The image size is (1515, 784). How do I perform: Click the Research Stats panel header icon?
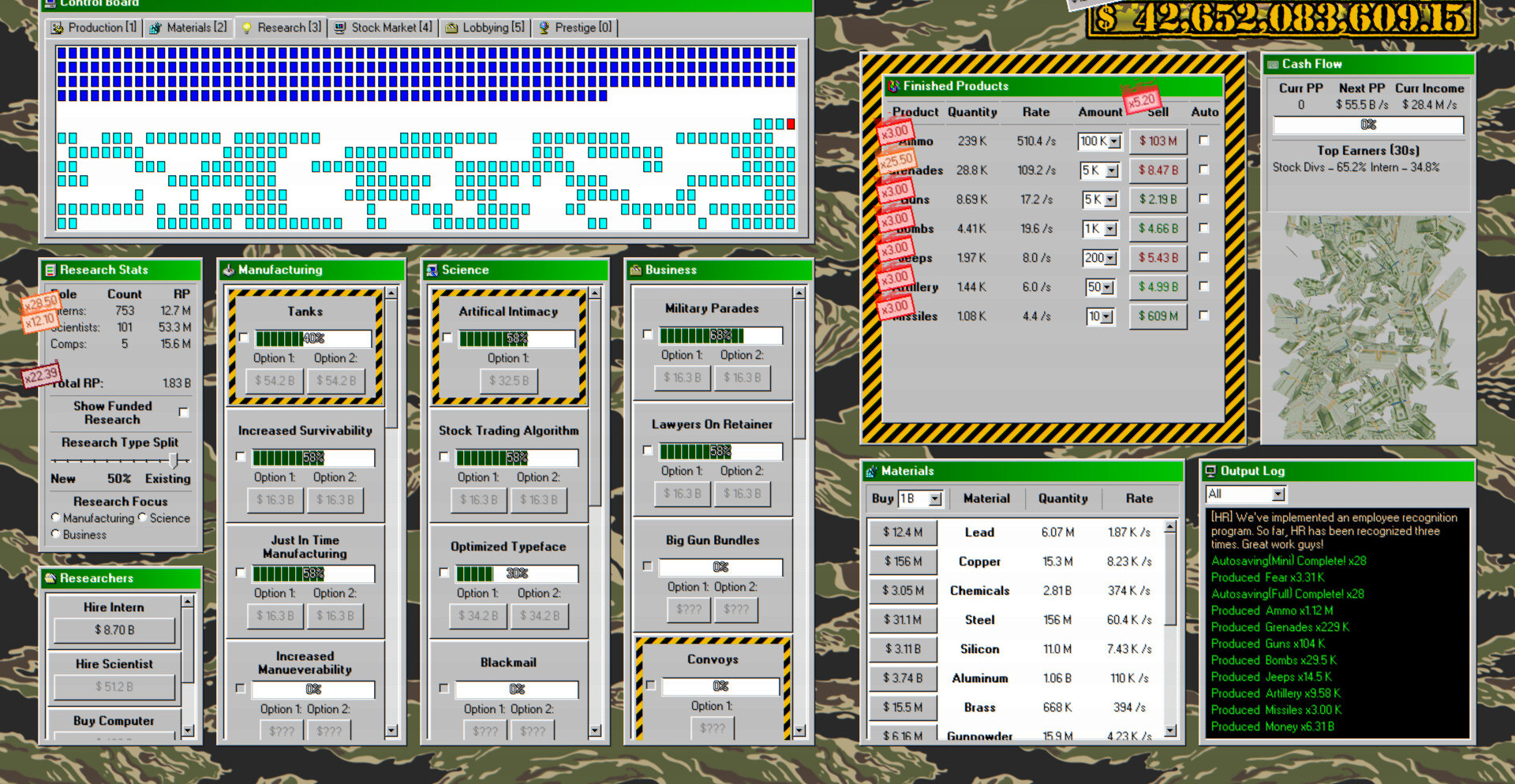(50, 271)
